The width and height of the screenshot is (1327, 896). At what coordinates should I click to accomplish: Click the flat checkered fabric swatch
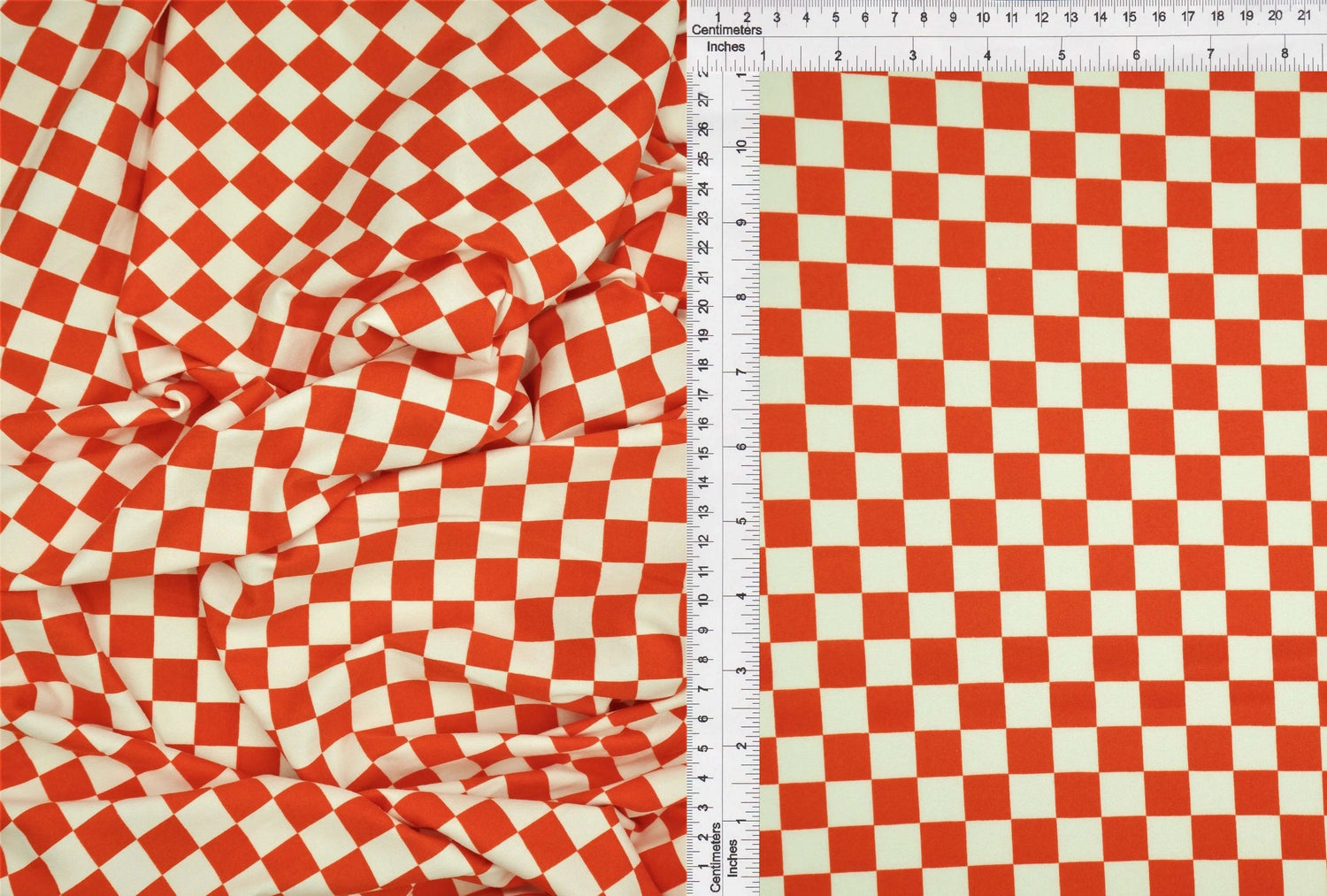pyautogui.click(x=1042, y=482)
